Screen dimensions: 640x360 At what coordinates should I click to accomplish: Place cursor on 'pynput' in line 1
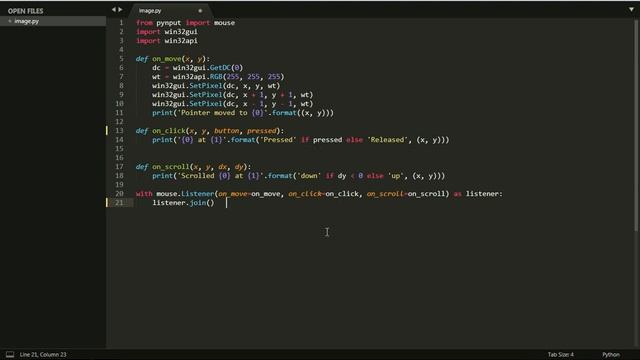coord(169,23)
